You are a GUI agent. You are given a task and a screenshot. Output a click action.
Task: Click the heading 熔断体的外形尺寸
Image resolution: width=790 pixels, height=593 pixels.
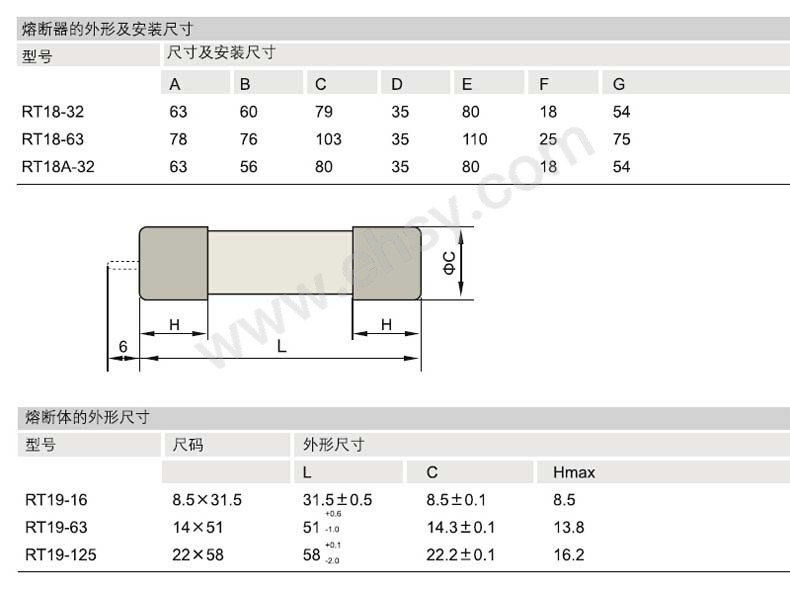(x=87, y=417)
